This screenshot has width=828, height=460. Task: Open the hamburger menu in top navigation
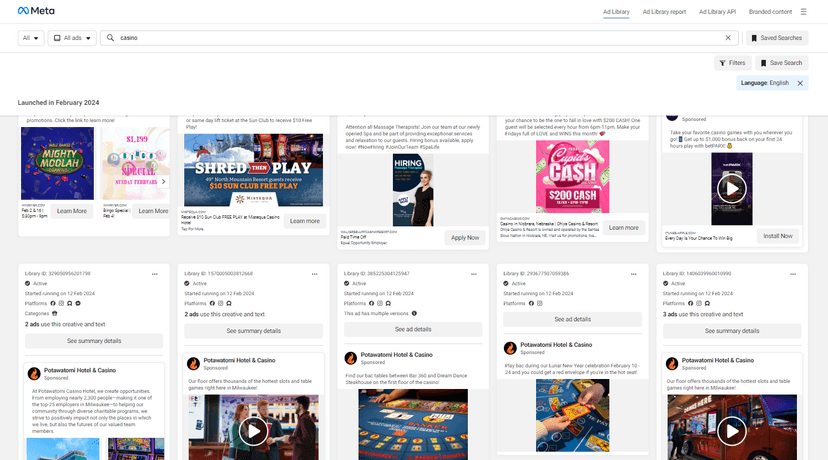click(803, 12)
